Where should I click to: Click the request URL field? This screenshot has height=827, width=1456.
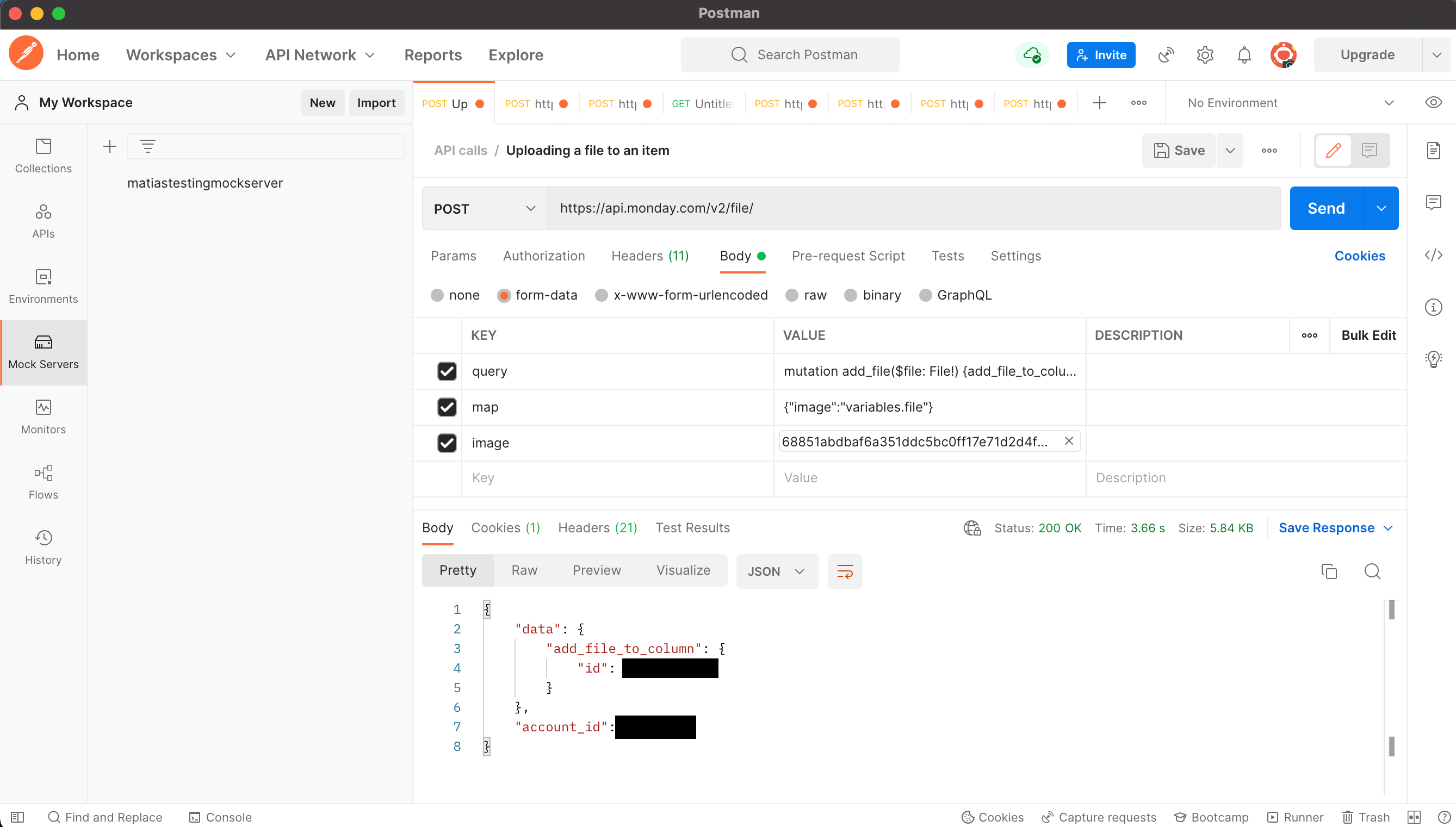[x=914, y=208]
